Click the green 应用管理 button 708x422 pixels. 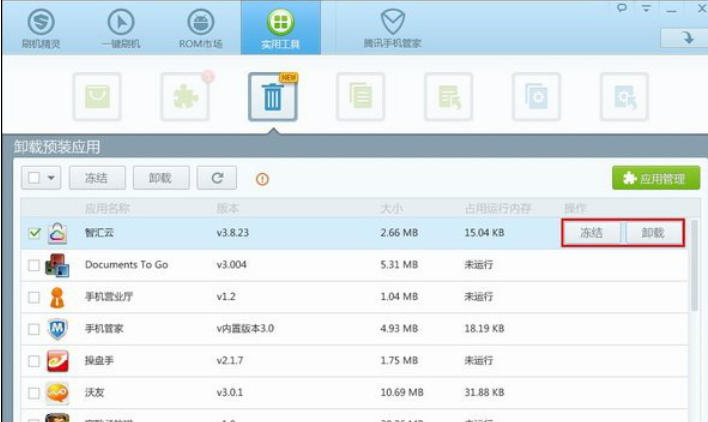pos(654,178)
